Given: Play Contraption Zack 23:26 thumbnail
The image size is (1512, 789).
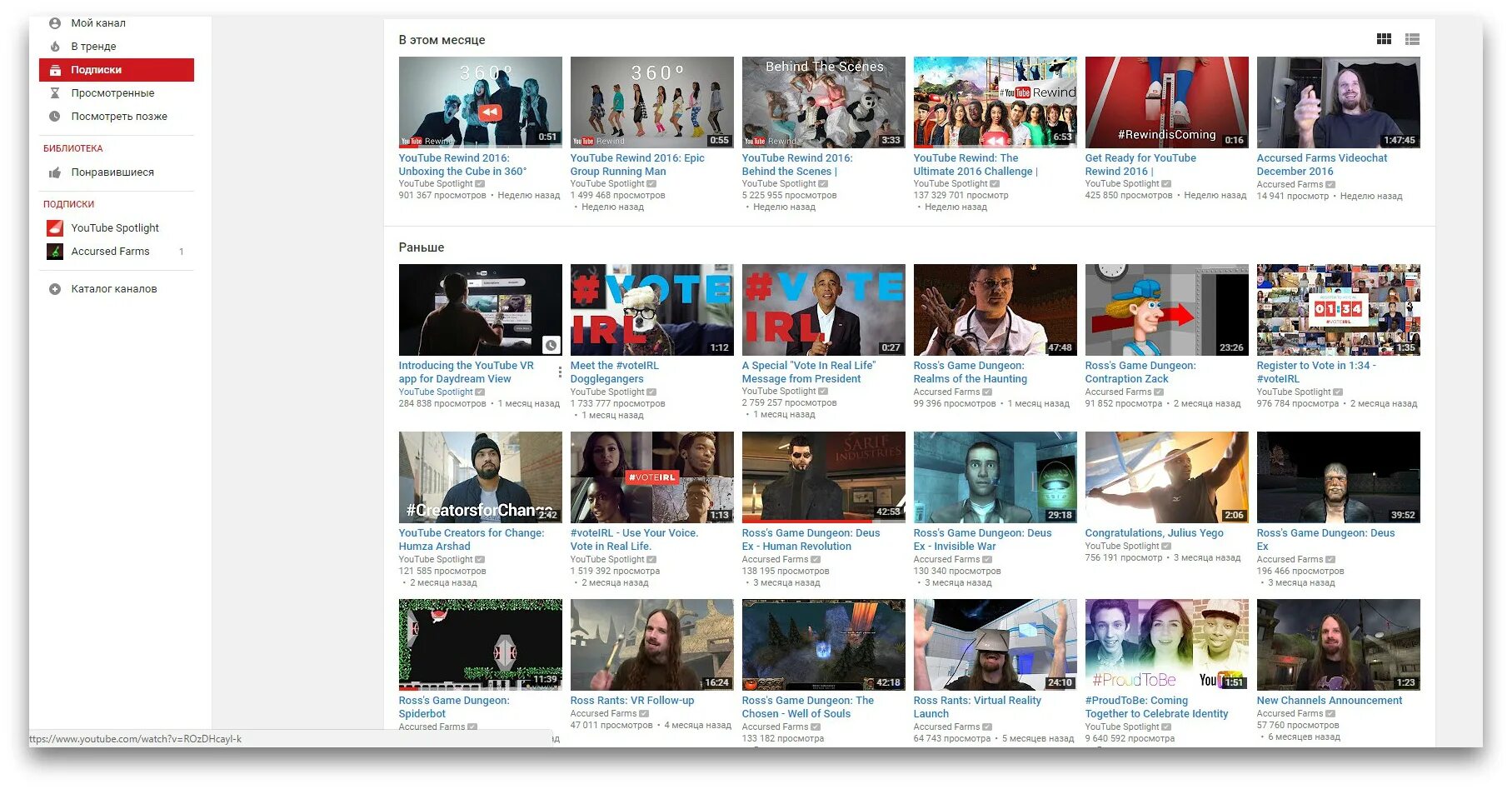Looking at the screenshot, I should (1166, 310).
